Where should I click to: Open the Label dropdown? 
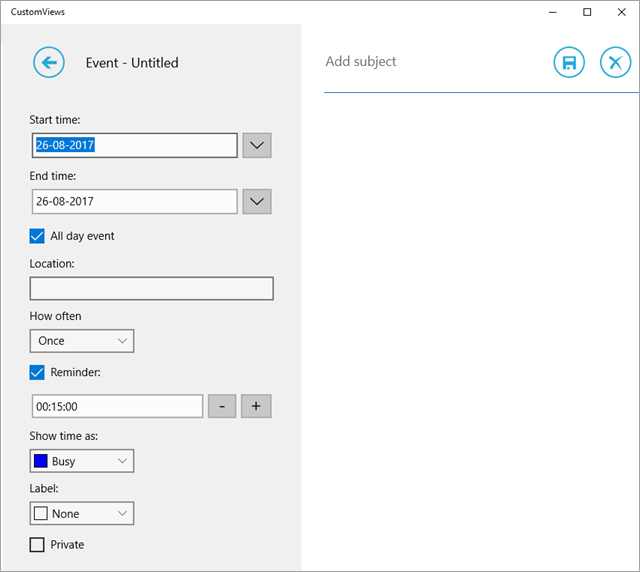coord(82,513)
